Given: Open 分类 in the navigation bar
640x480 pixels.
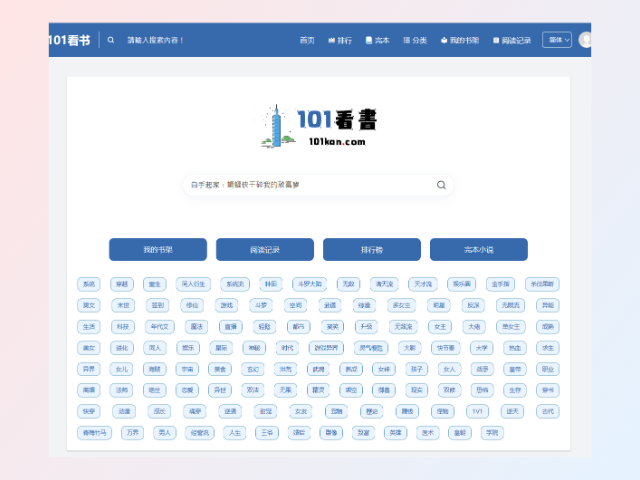Looking at the screenshot, I should pos(415,40).
